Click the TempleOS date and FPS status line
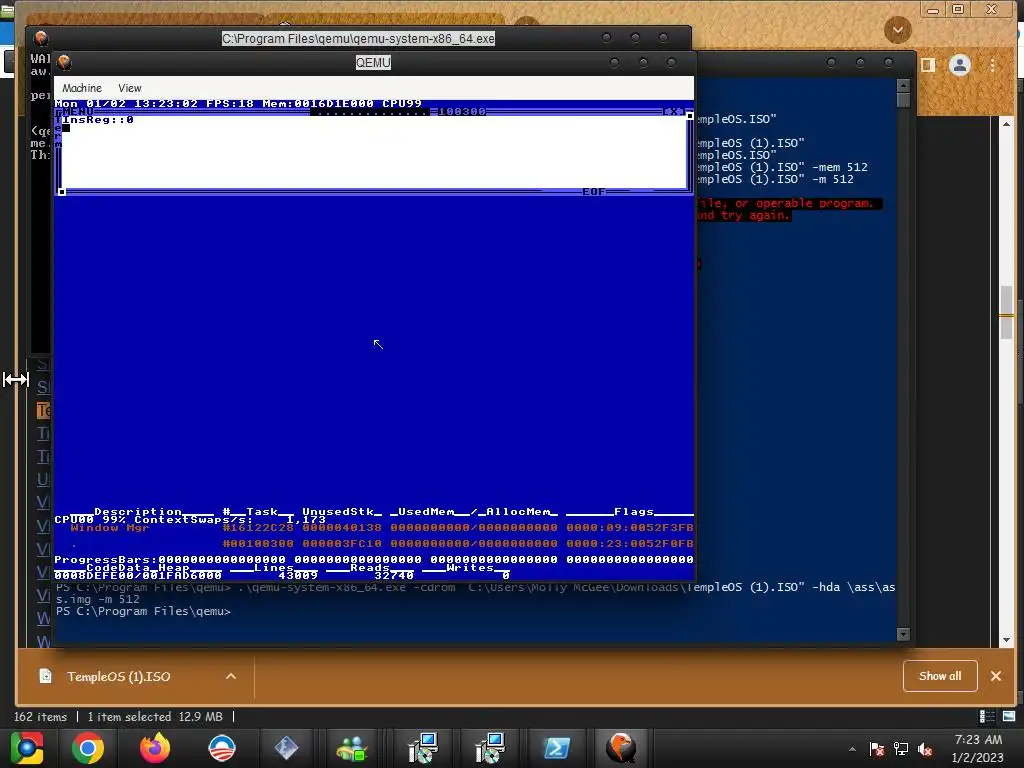The image size is (1024, 768). point(238,104)
